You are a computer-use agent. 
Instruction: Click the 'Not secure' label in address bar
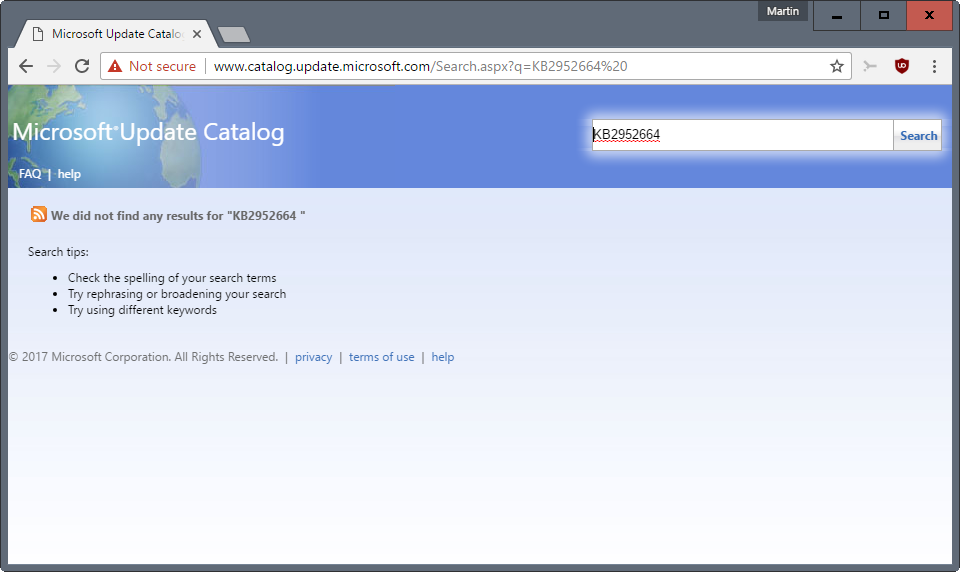pos(162,66)
